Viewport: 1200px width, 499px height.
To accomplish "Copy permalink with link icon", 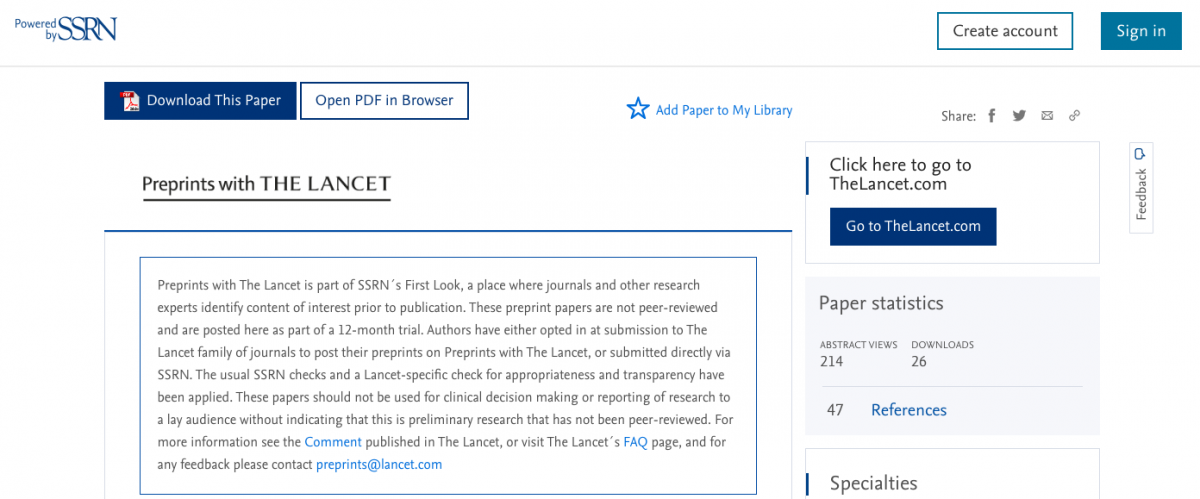I will coord(1075,116).
